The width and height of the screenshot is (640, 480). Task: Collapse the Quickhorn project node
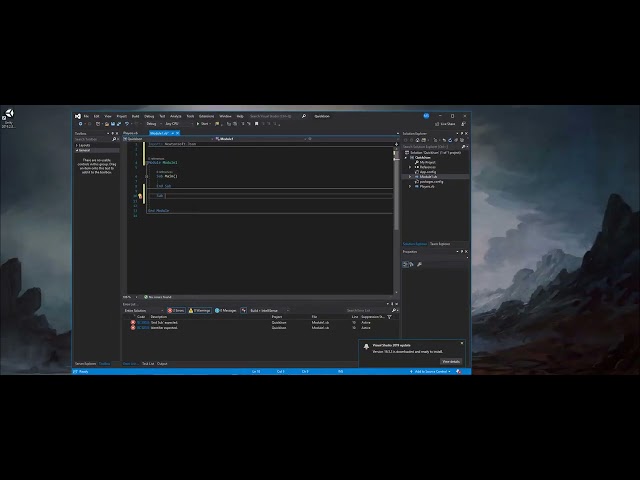tap(406, 158)
